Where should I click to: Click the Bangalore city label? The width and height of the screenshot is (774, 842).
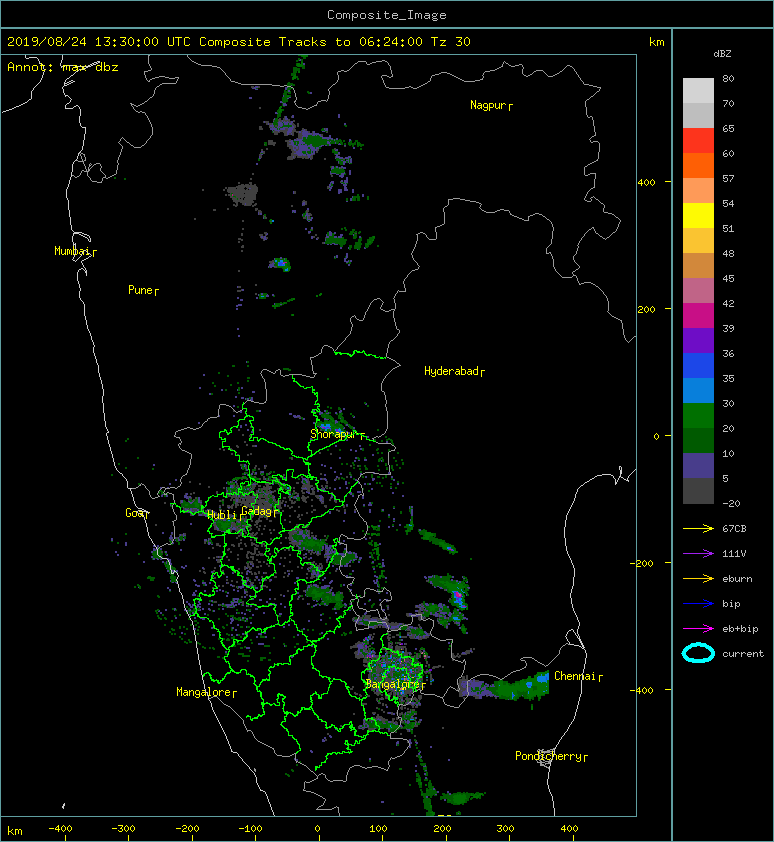point(393,684)
